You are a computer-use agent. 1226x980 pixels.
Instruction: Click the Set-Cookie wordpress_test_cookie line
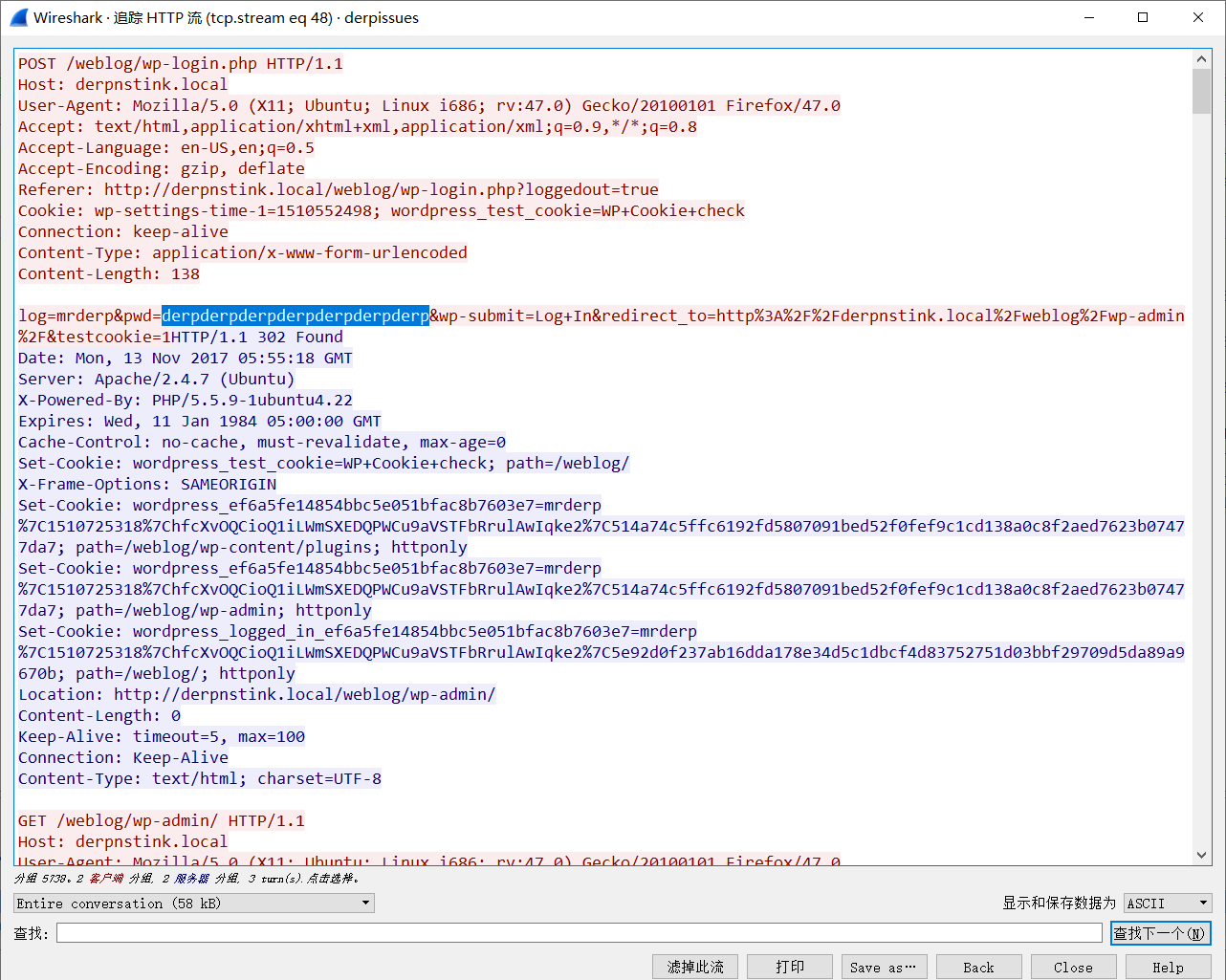click(324, 464)
